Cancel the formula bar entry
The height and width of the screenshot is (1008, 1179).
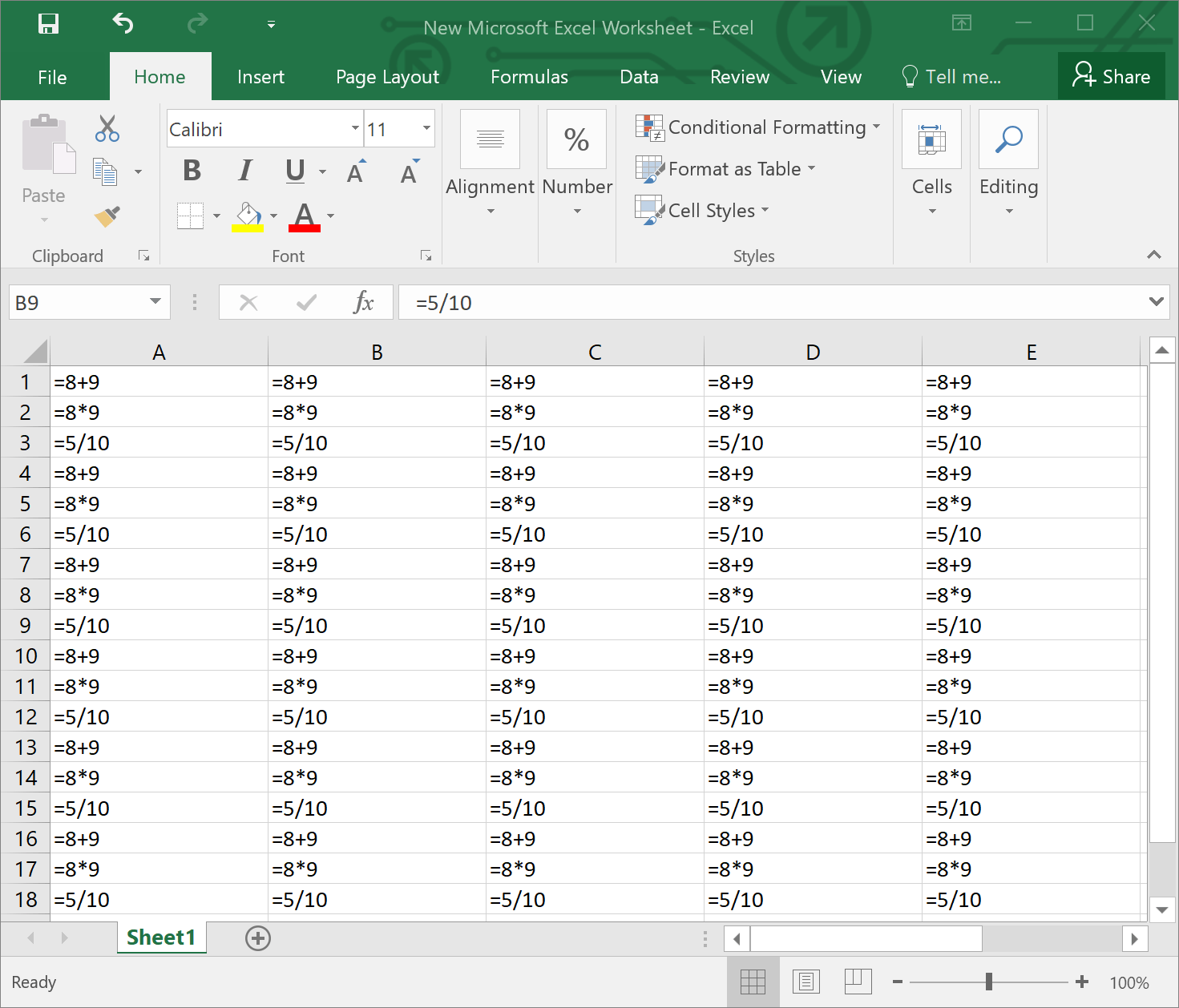[248, 302]
